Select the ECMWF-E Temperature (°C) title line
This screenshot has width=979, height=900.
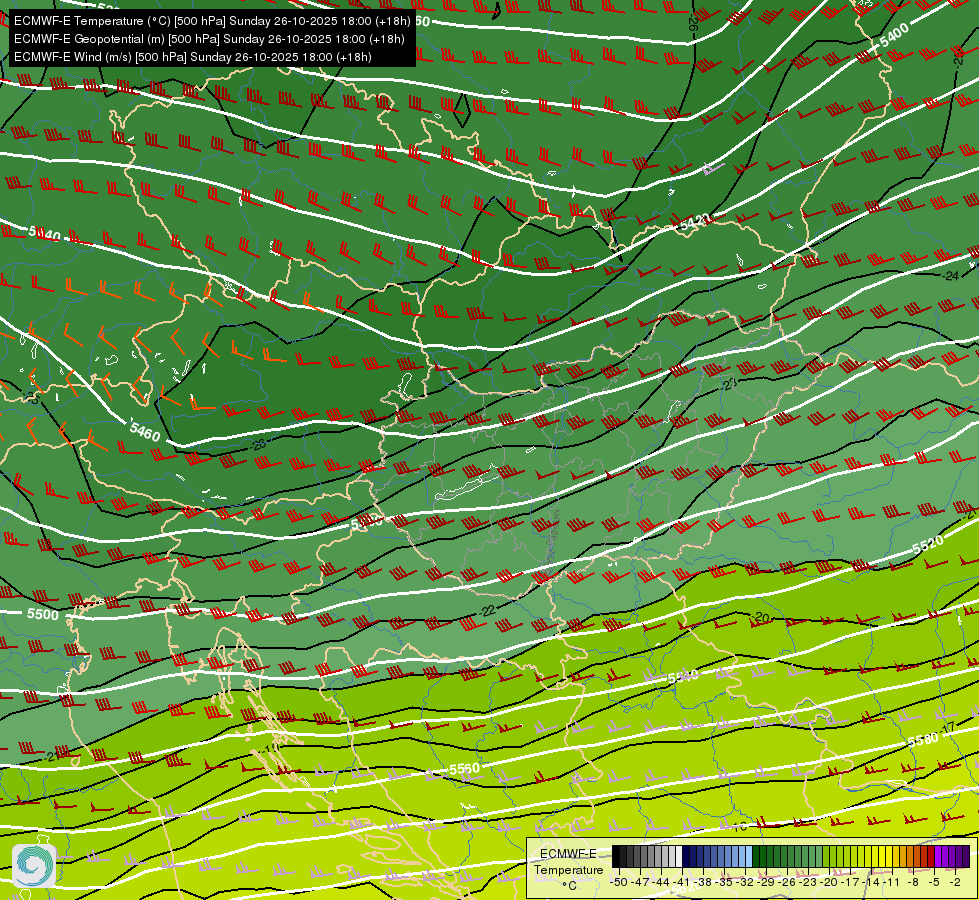click(212, 21)
